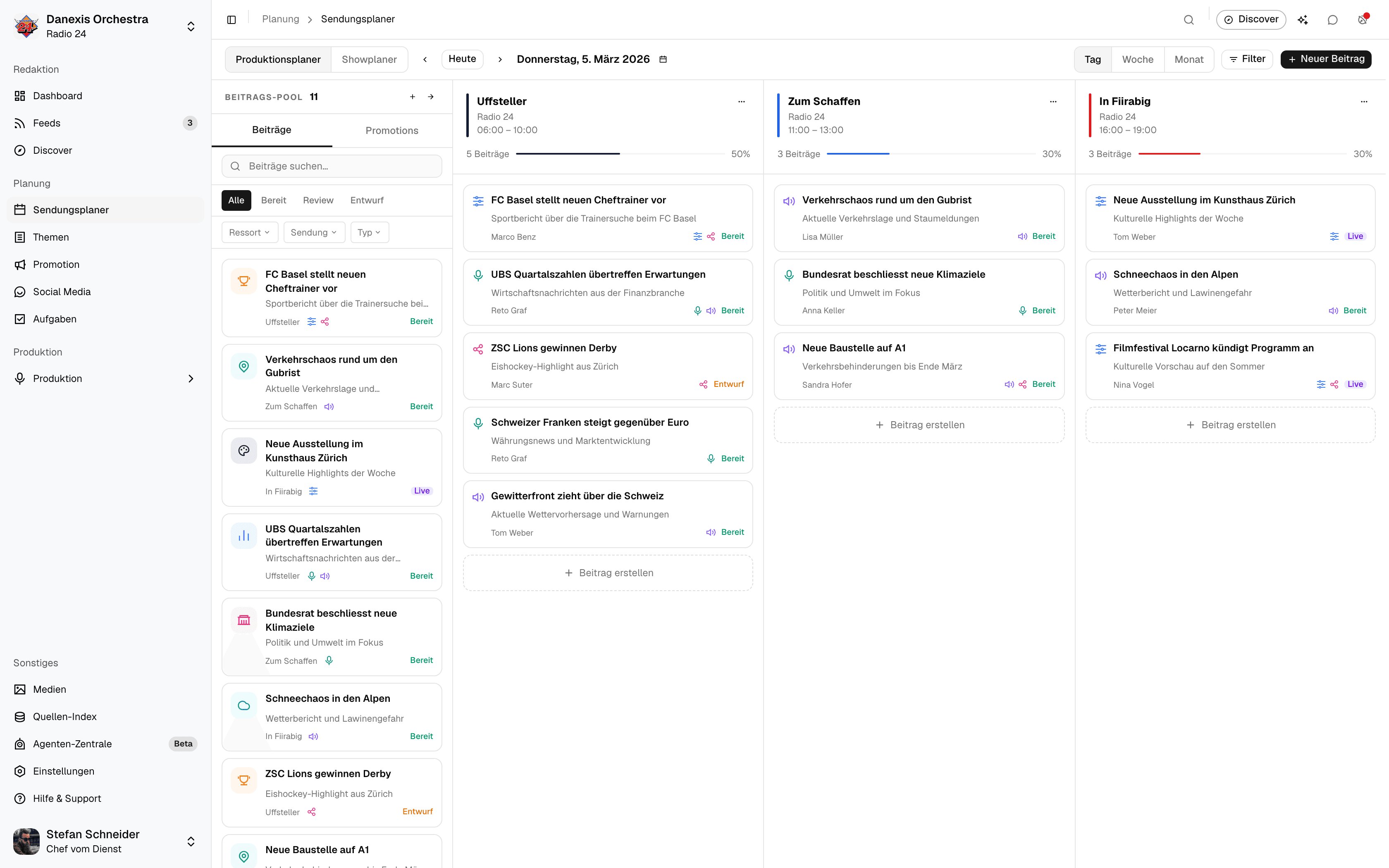Open Beiträge tab in pool
Viewport: 1389px width, 868px height.
tap(272, 130)
